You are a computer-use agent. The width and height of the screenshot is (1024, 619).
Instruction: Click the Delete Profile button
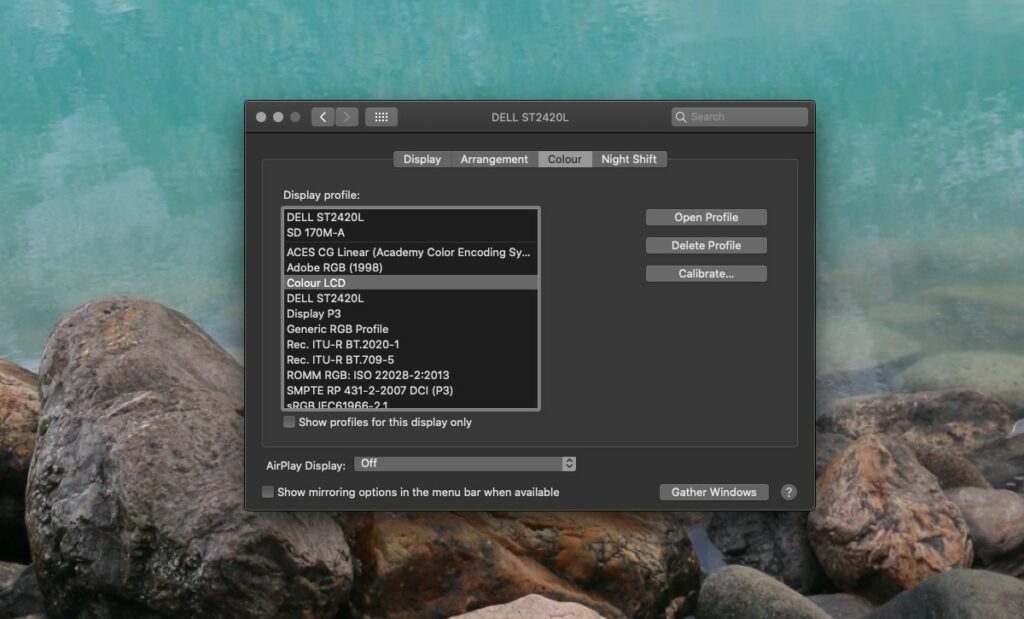tap(706, 245)
